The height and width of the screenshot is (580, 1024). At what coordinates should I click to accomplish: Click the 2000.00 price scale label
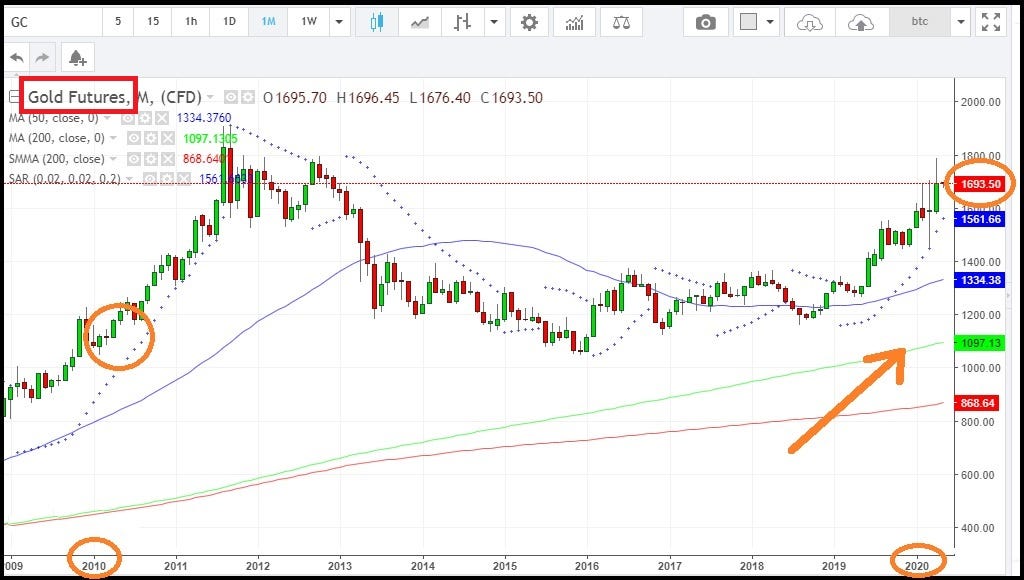coord(980,102)
